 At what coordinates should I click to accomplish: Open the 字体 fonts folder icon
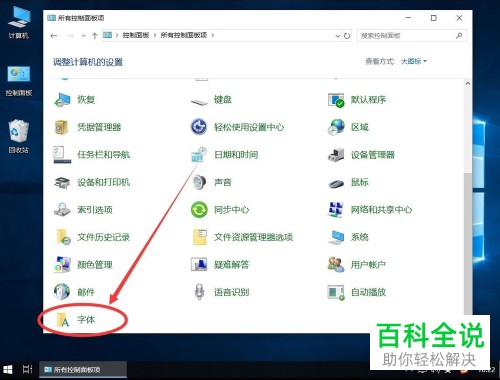[63, 320]
